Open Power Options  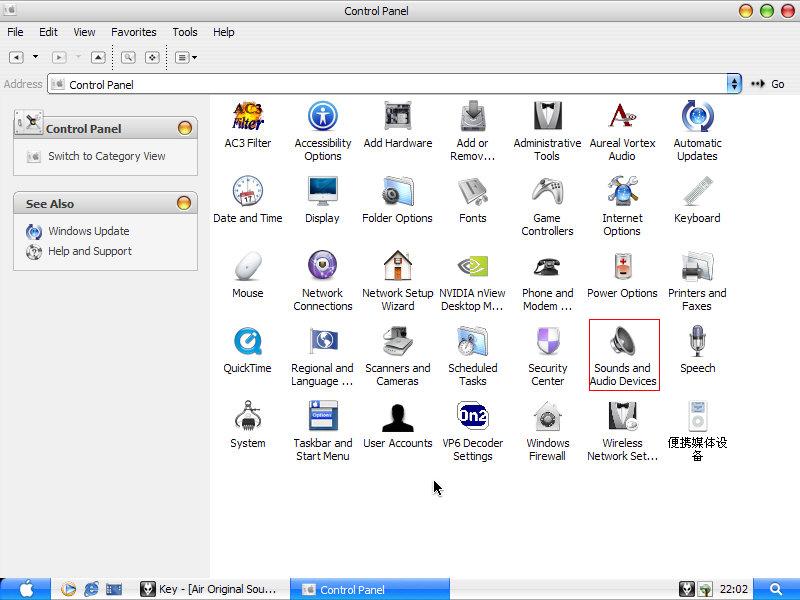coord(622,275)
